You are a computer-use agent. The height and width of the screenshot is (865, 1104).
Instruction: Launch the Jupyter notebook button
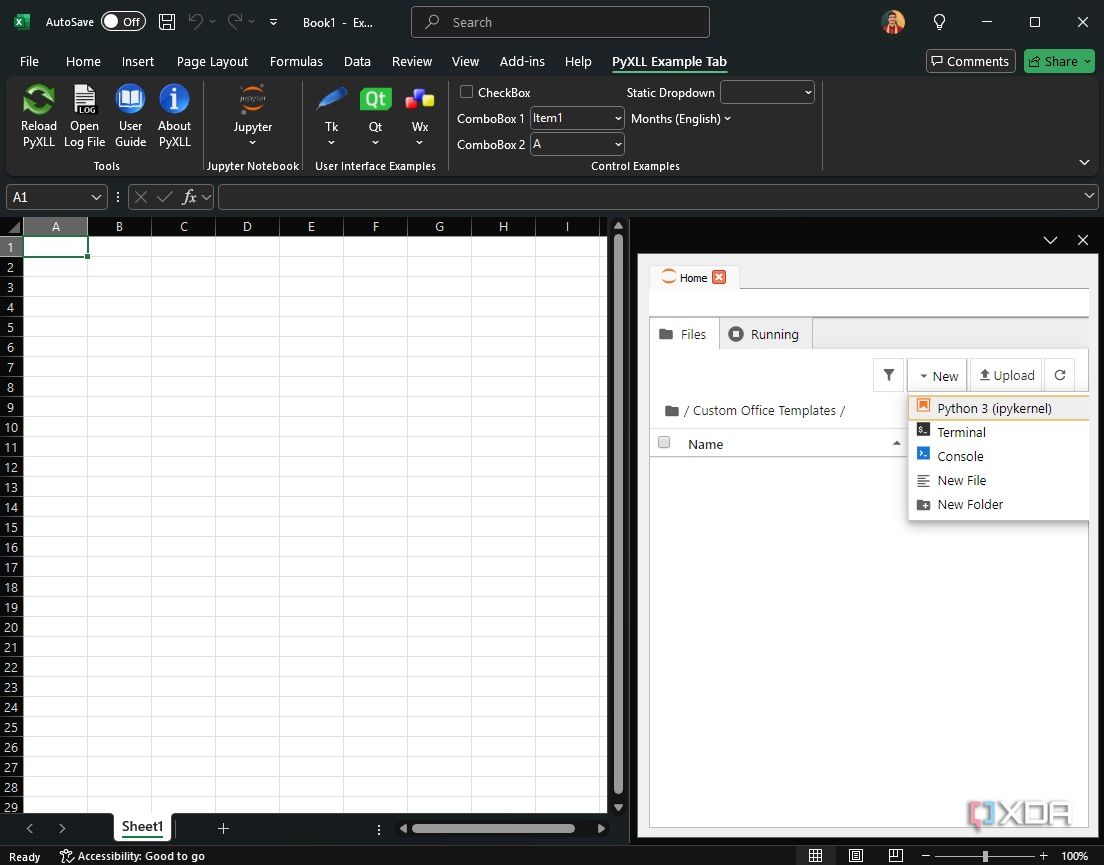tap(252, 116)
